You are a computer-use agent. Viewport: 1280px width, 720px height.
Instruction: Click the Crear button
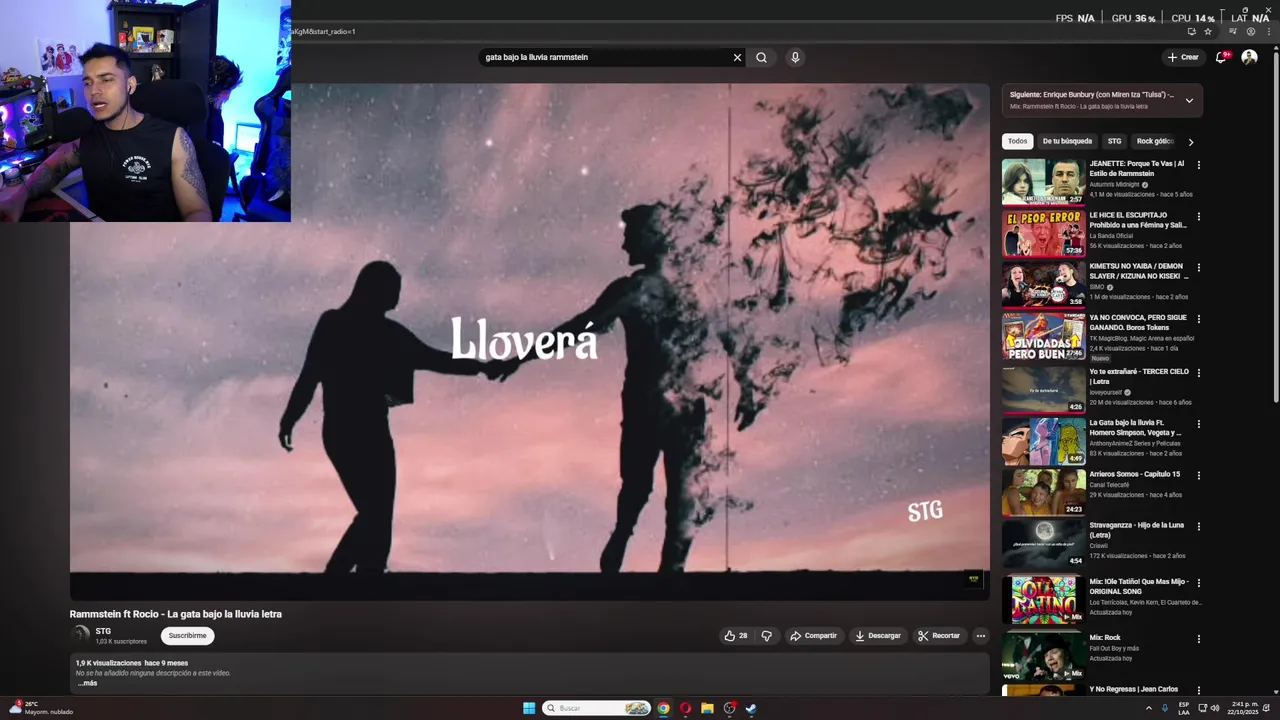[x=1183, y=57]
